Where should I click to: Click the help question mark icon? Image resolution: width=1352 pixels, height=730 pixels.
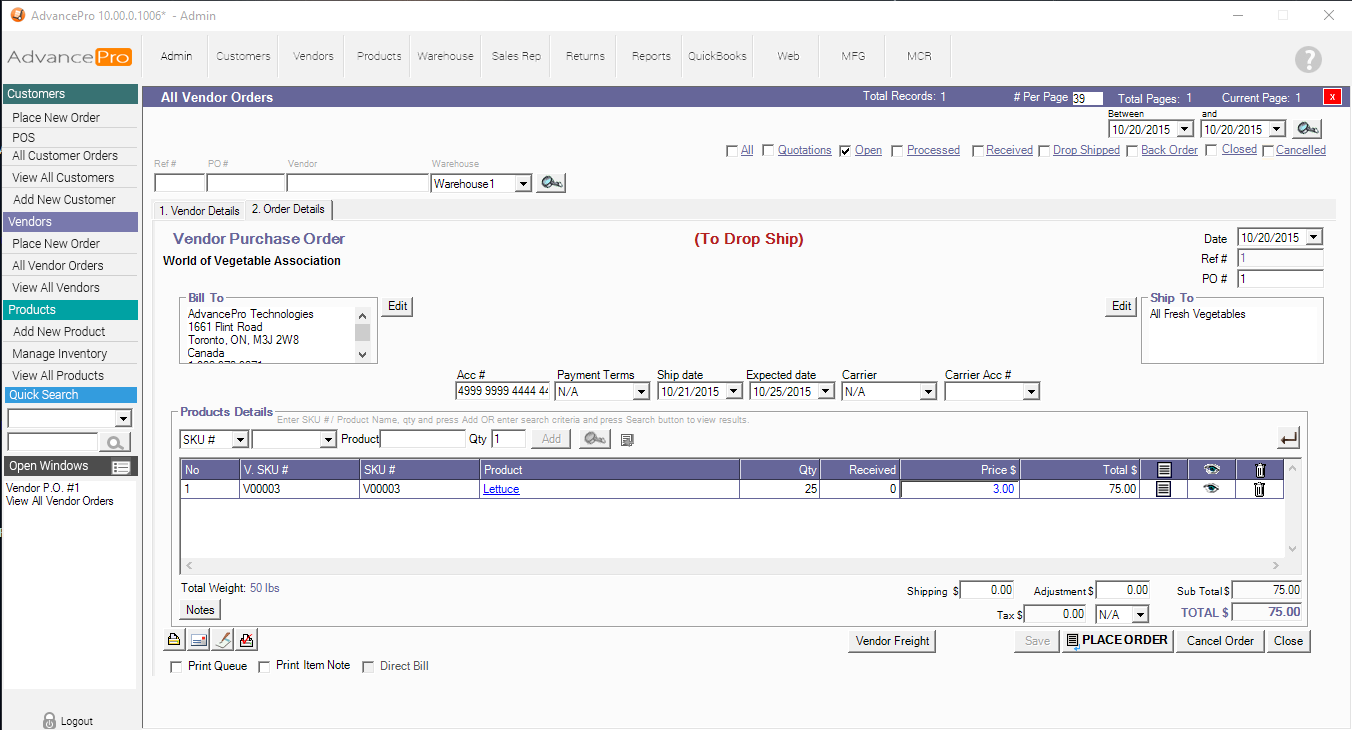pyautogui.click(x=1308, y=59)
